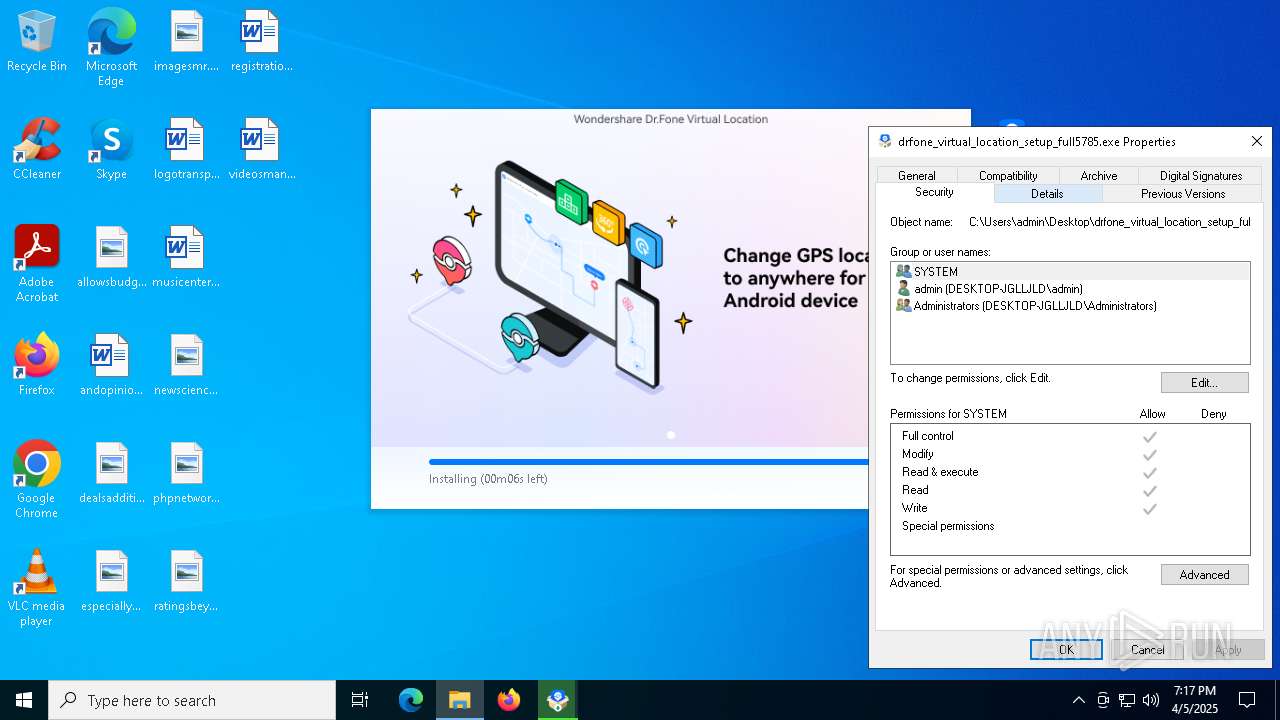This screenshot has width=1280, height=720.
Task: Click the installer slideshow page indicator dot
Action: (671, 435)
